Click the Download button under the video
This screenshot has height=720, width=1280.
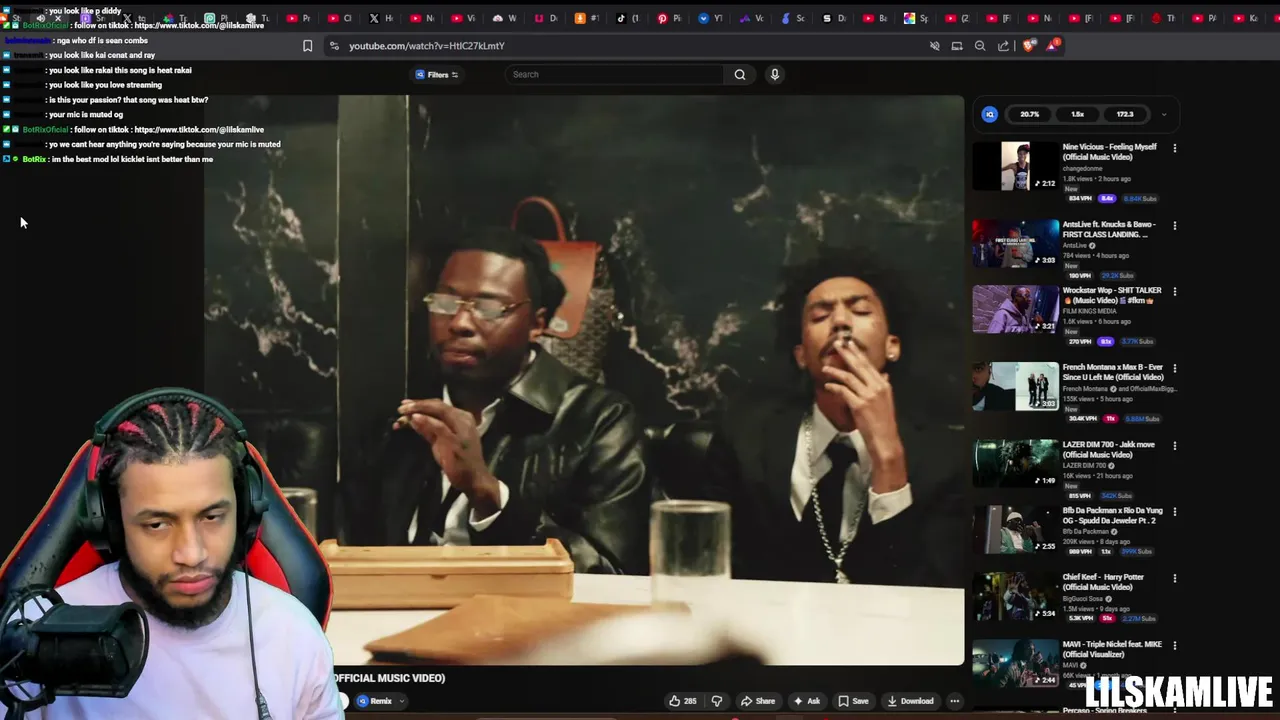coord(910,701)
